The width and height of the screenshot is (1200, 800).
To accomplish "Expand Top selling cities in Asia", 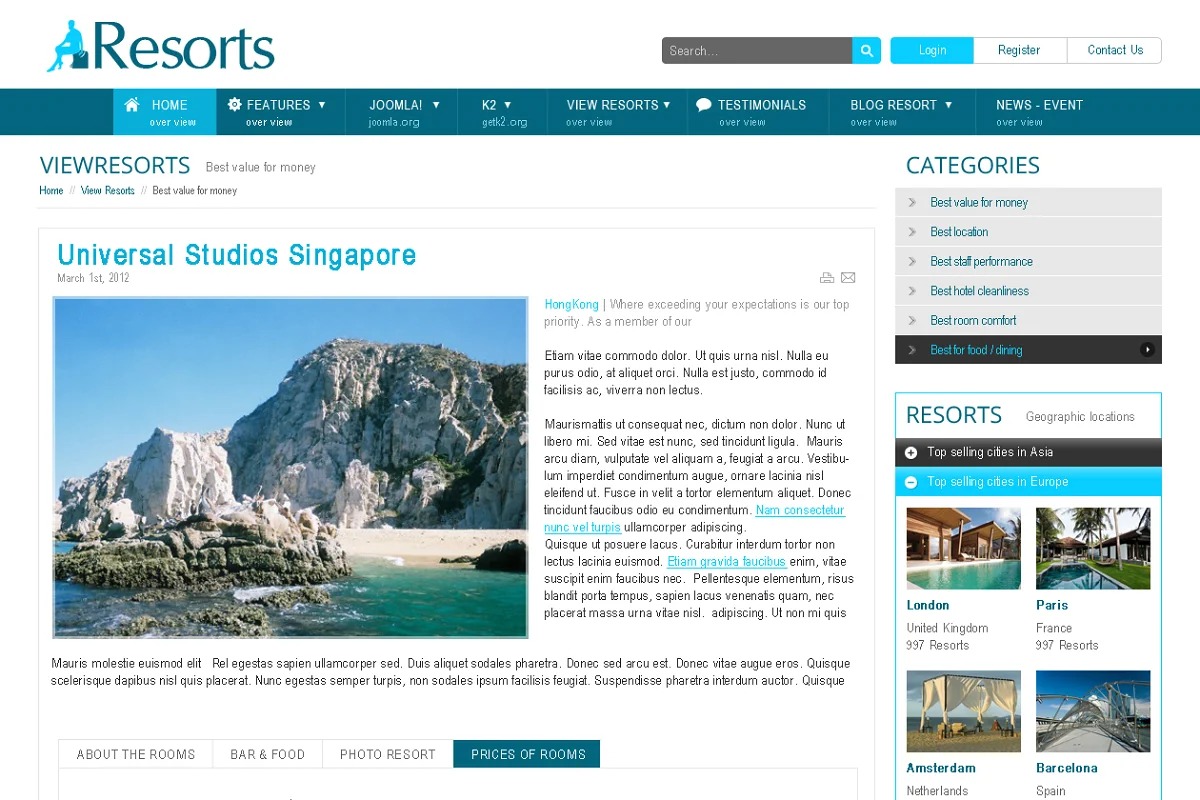I will [911, 453].
